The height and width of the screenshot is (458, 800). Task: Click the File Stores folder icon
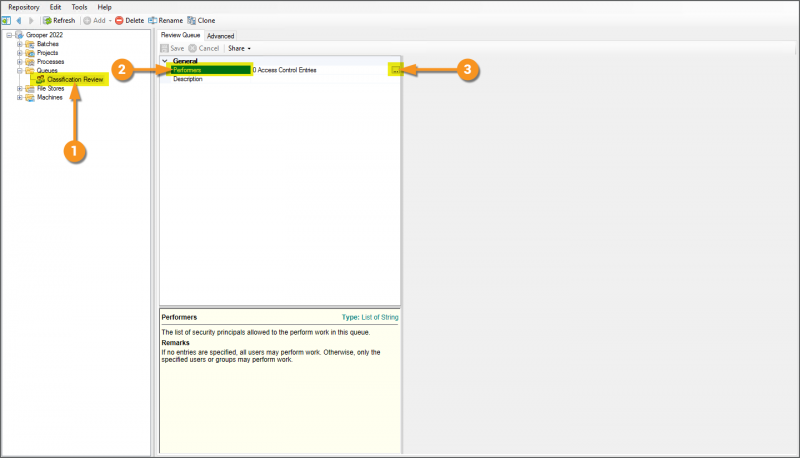(30, 89)
